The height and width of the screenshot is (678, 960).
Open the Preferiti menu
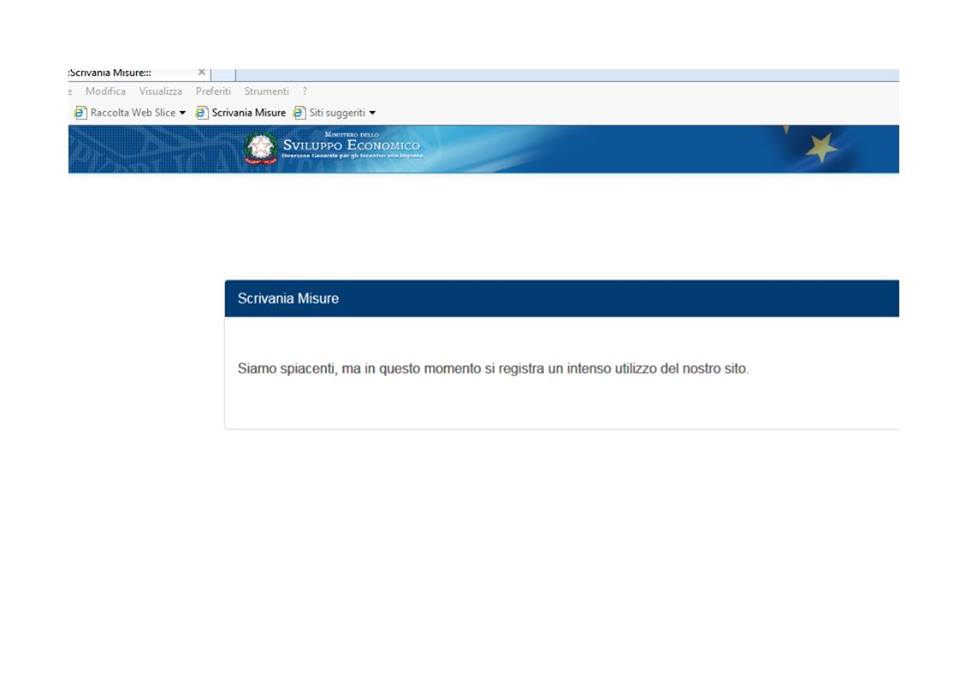(x=213, y=91)
